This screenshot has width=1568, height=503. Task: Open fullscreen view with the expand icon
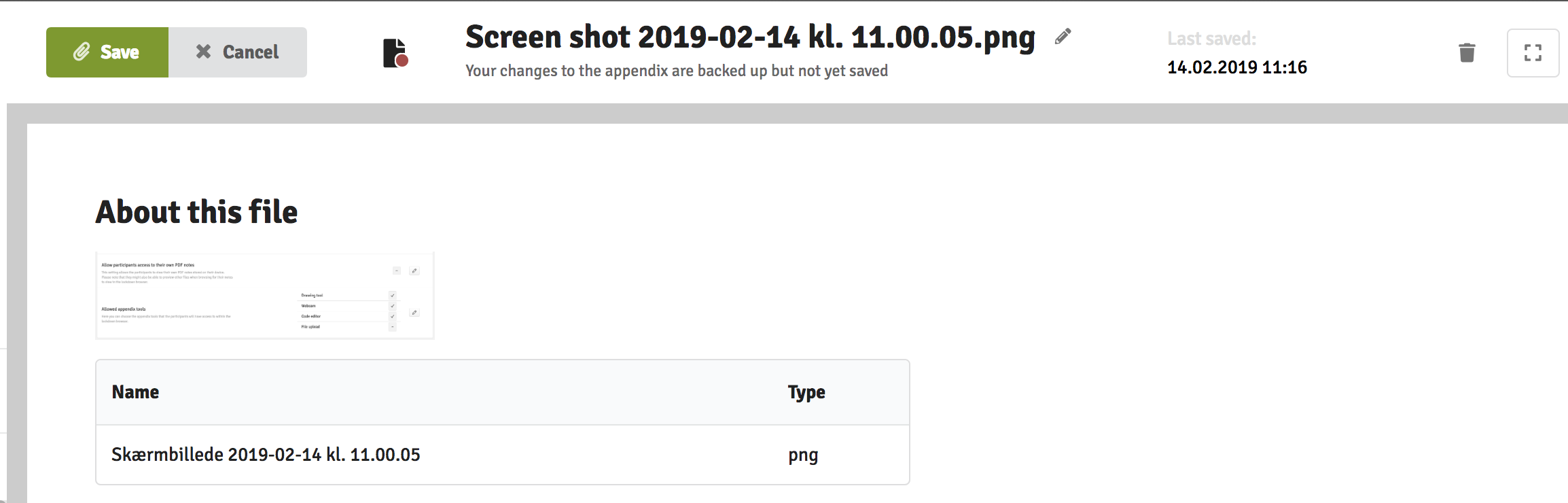(x=1533, y=53)
